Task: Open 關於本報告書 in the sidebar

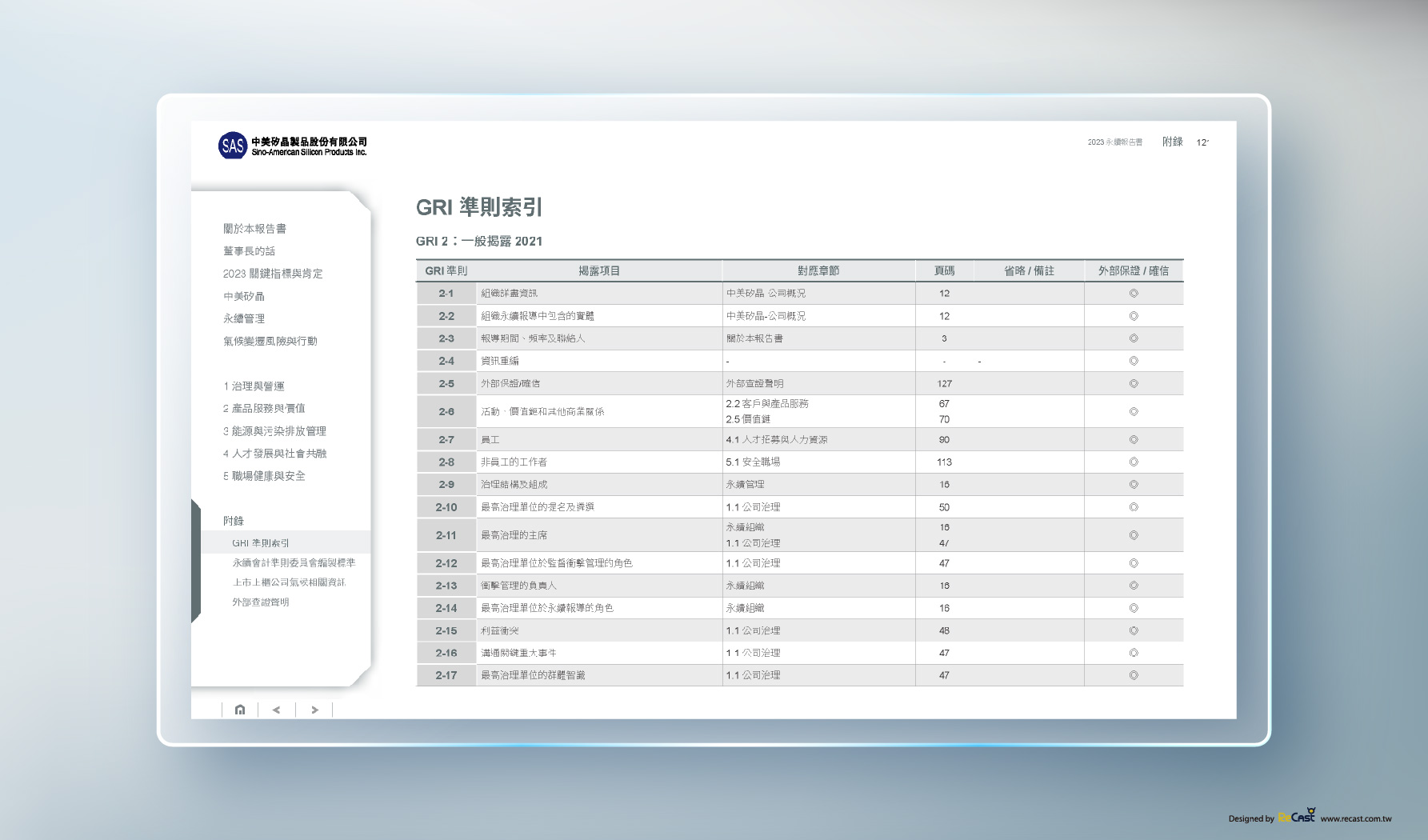Action: point(254,229)
